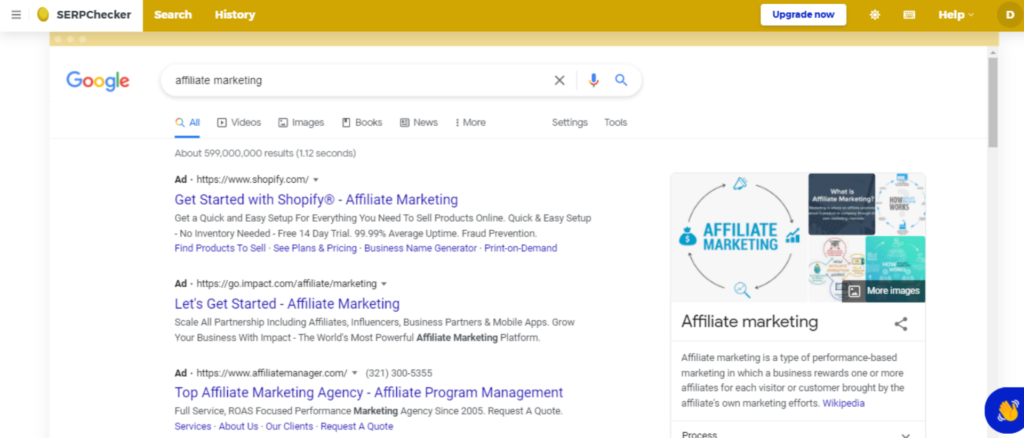1024x438 pixels.
Task: Open the Our Clients sitelink
Action: point(289,426)
